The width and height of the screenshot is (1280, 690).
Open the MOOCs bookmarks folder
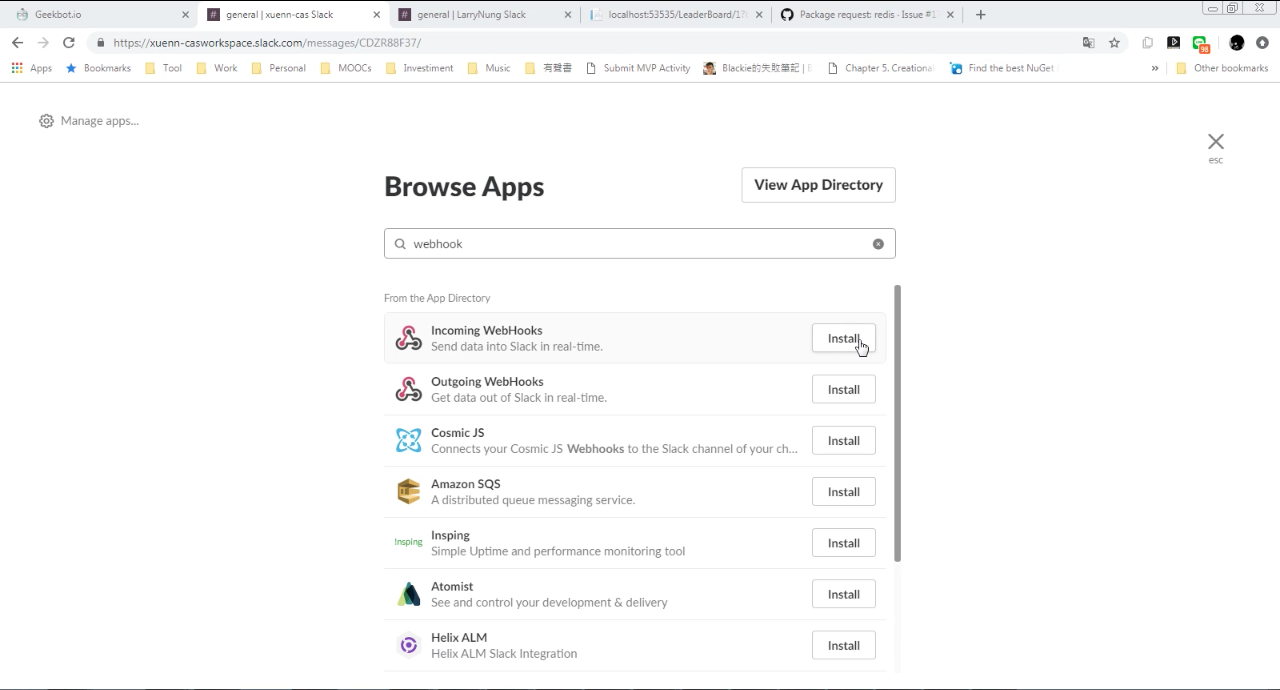pyautogui.click(x=346, y=68)
